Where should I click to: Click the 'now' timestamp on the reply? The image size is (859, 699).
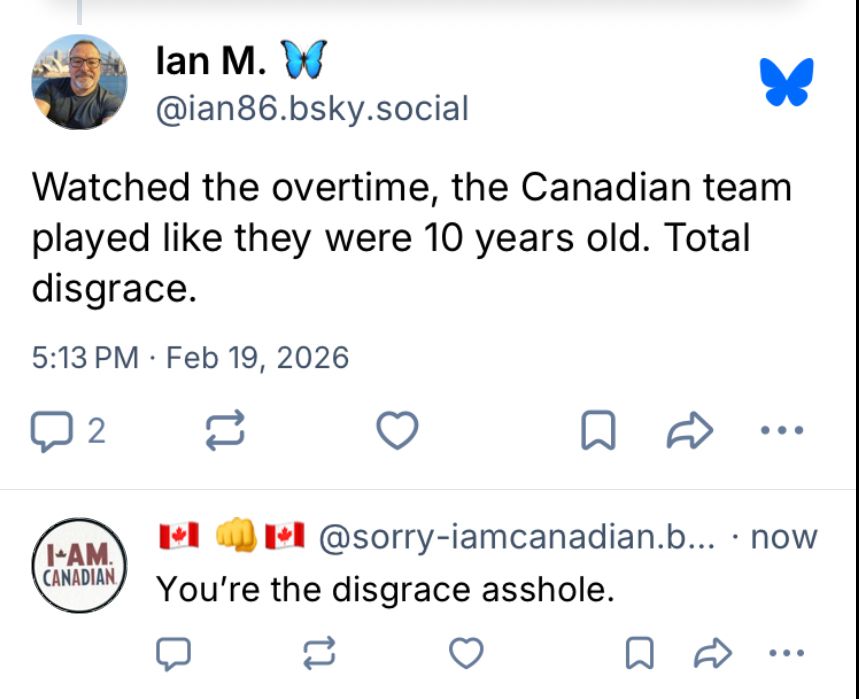tap(784, 537)
